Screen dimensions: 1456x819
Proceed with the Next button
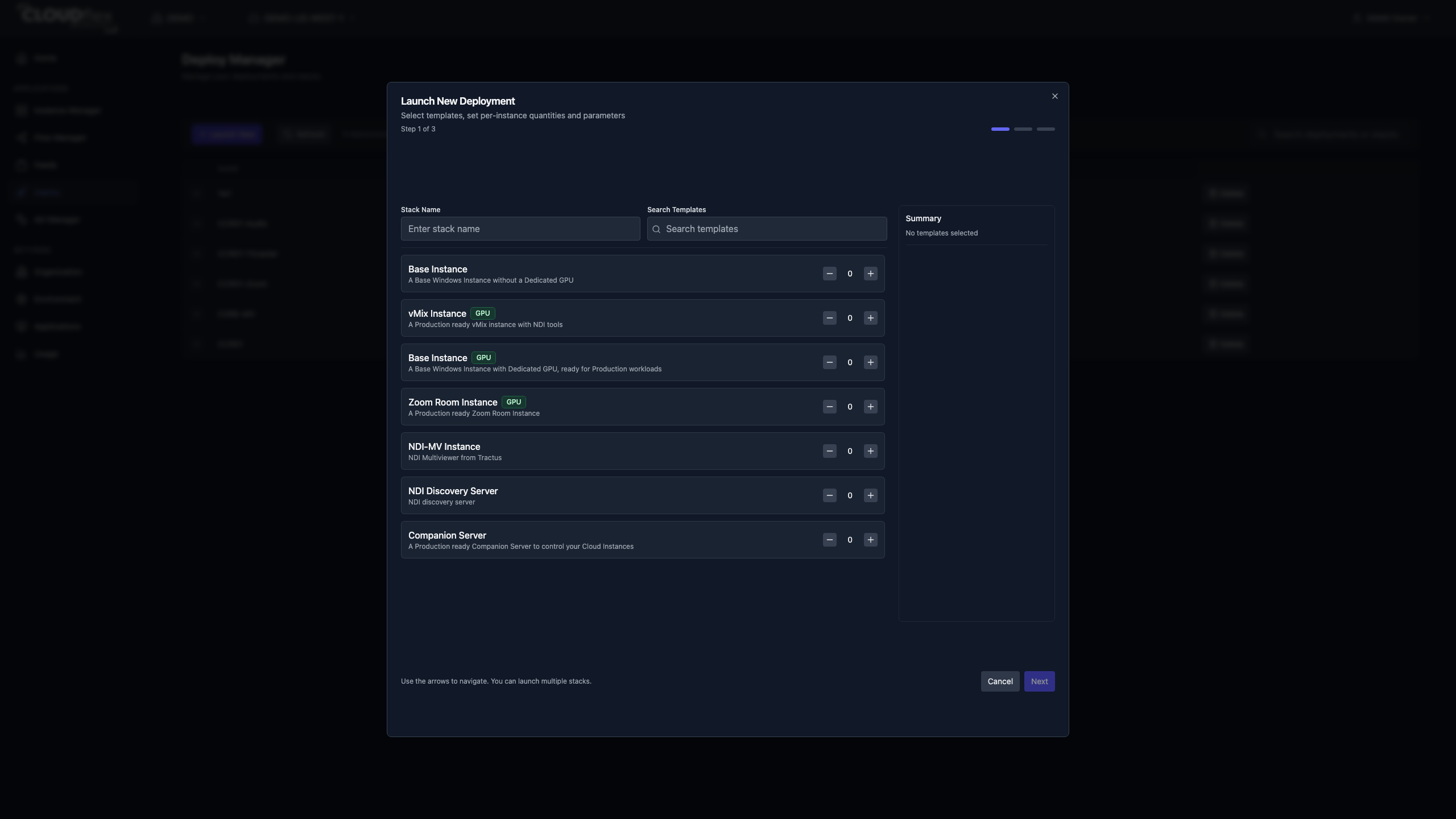(x=1039, y=681)
